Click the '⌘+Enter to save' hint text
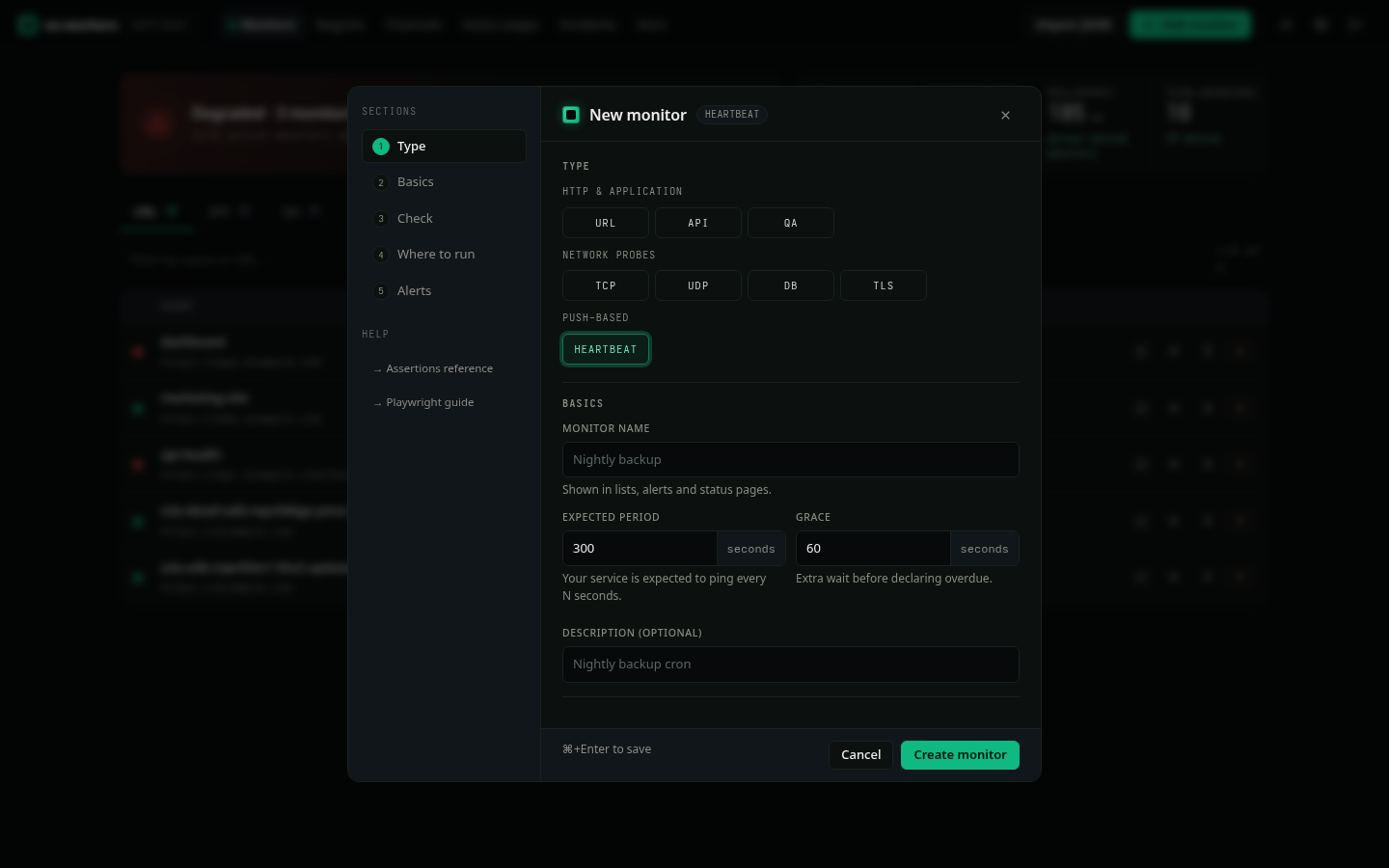The height and width of the screenshot is (868, 1389). tap(607, 749)
